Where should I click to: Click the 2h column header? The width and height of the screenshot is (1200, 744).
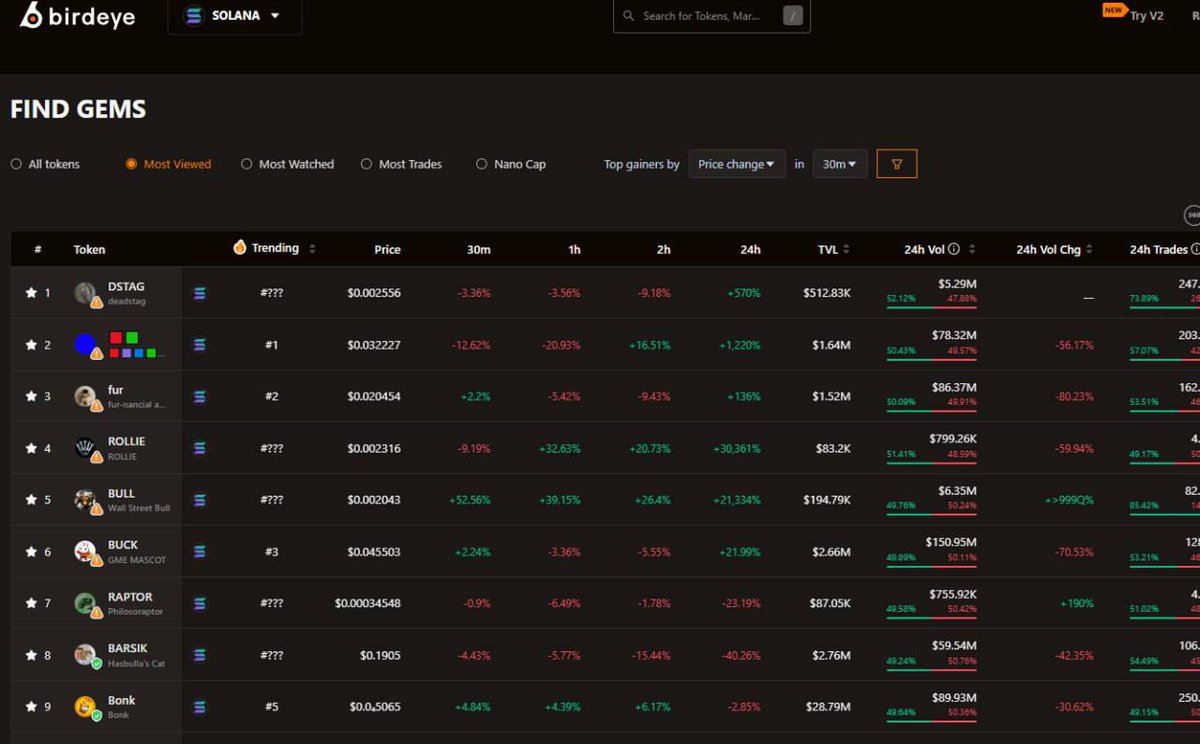pos(664,249)
